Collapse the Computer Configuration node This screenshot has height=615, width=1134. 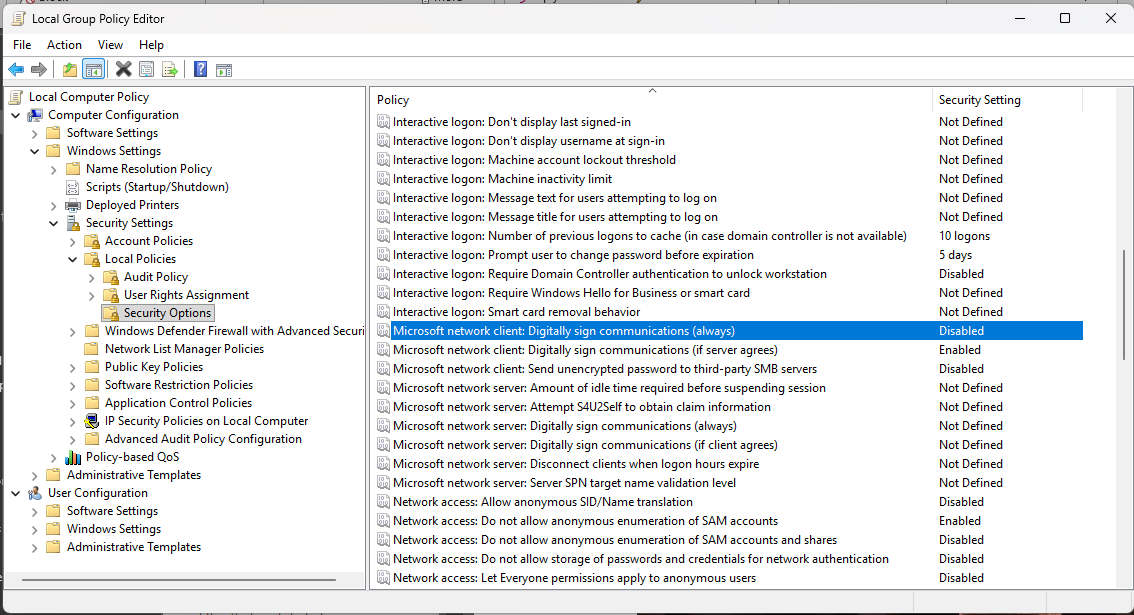click(x=16, y=115)
